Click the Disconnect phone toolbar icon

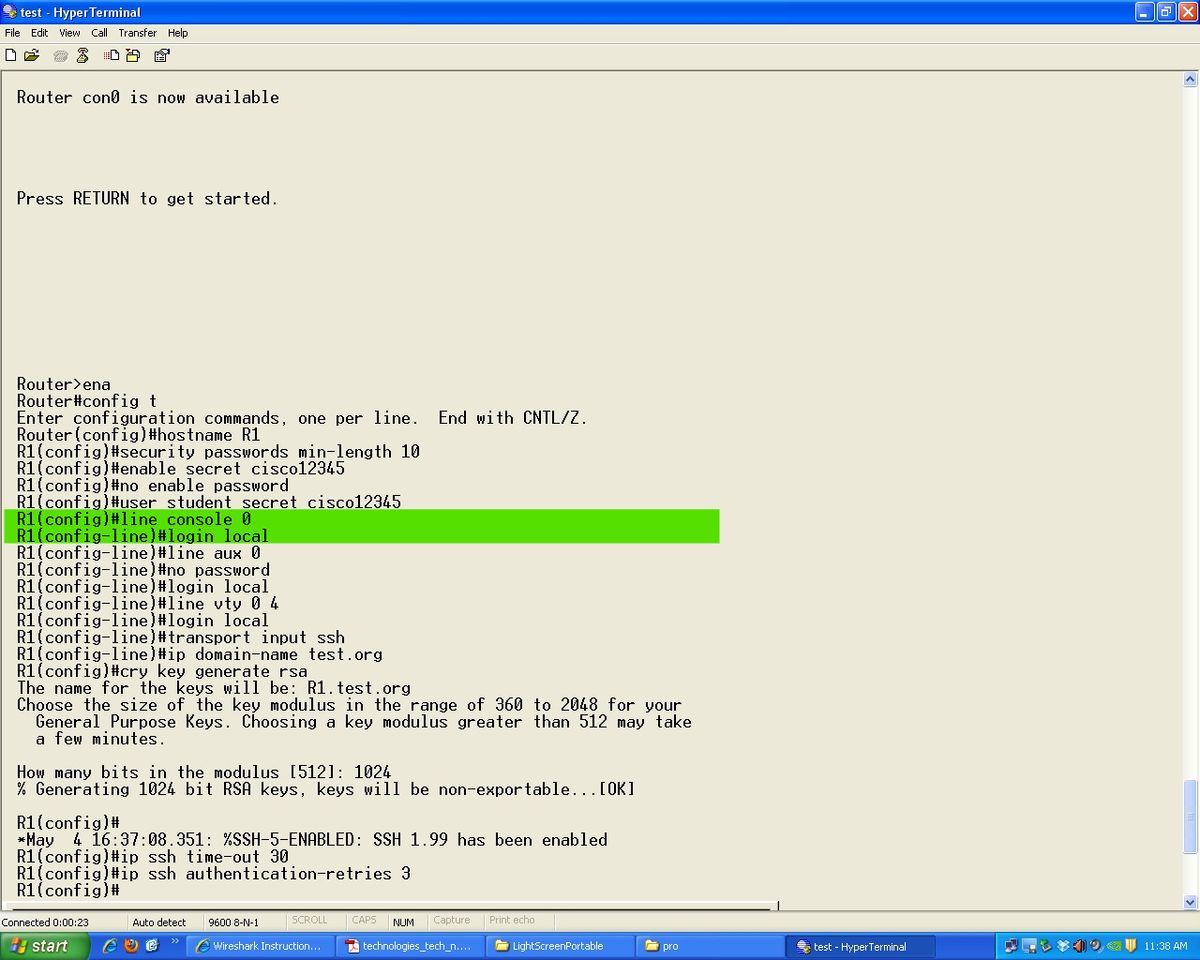coord(83,56)
